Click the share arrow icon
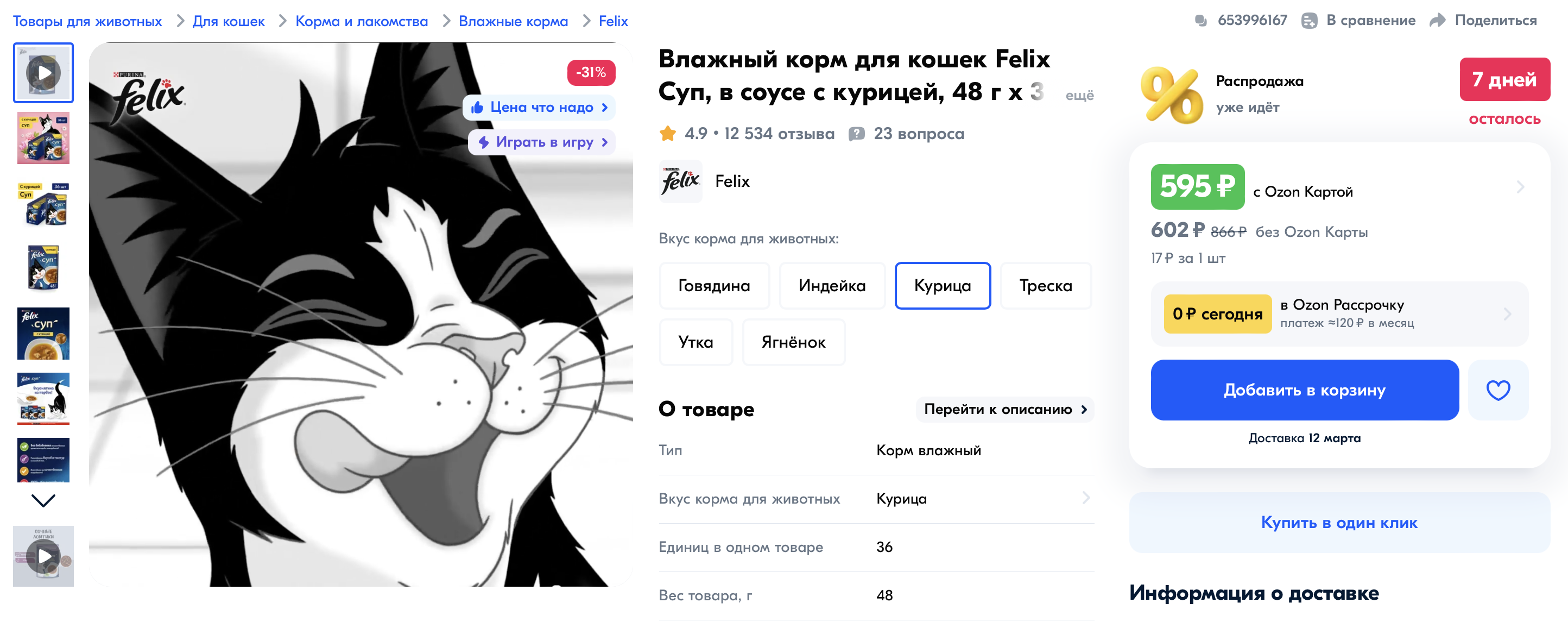1568x628 pixels. 1437,20
